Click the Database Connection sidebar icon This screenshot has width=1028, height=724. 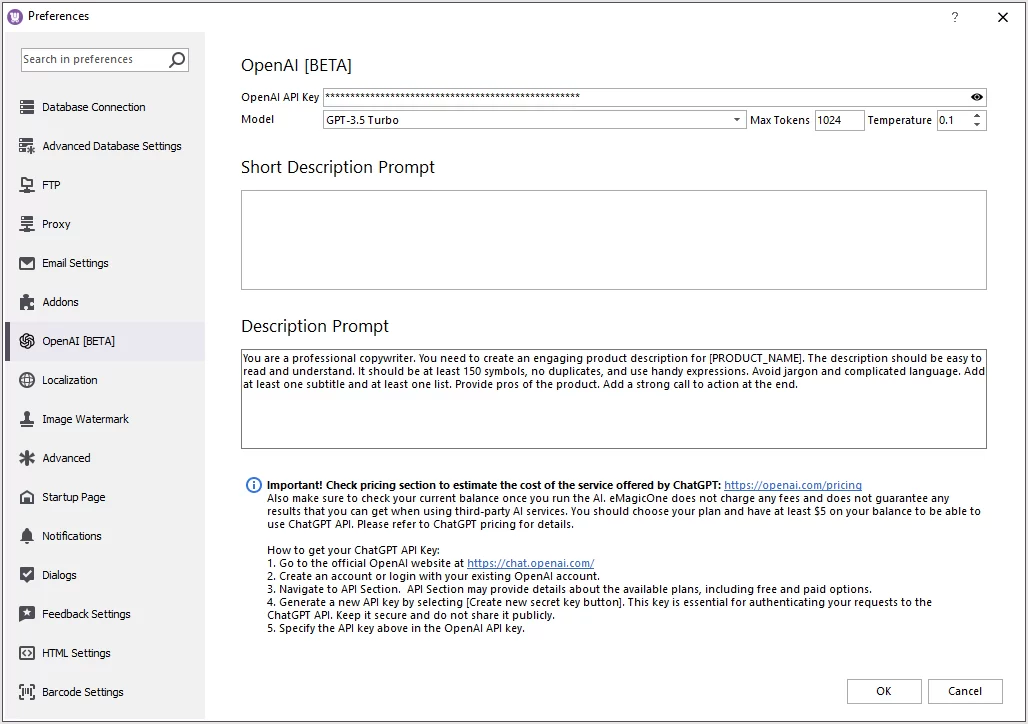27,107
